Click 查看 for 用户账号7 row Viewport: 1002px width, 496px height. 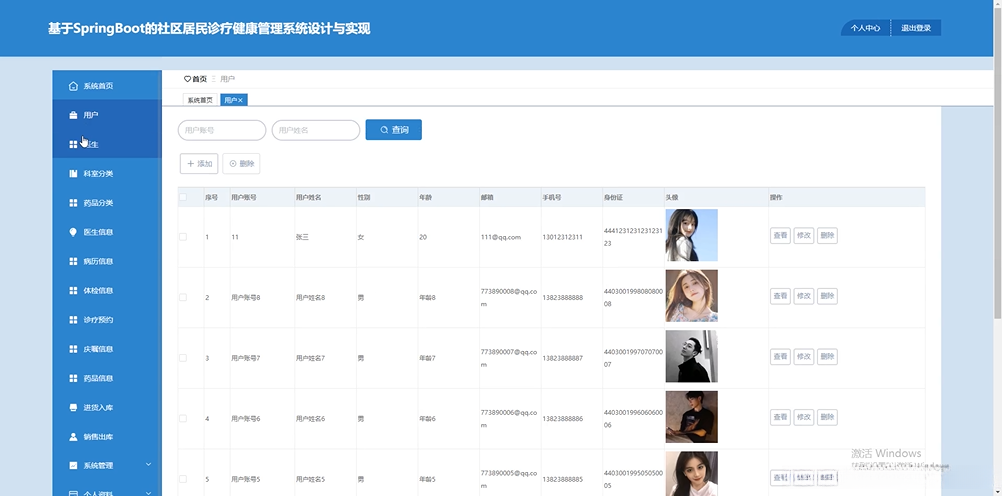(x=780, y=357)
